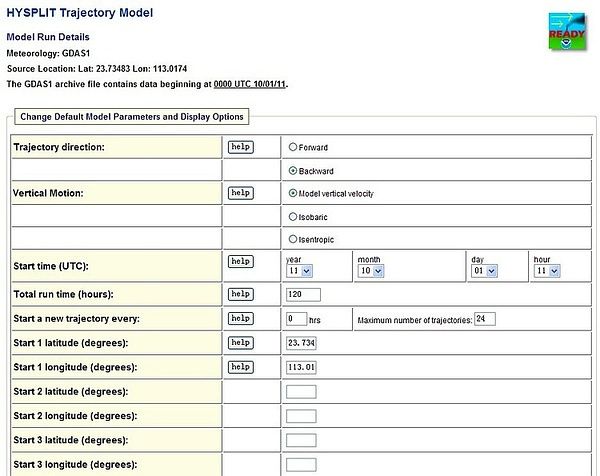Choose Model vertical velocity option

[293, 193]
